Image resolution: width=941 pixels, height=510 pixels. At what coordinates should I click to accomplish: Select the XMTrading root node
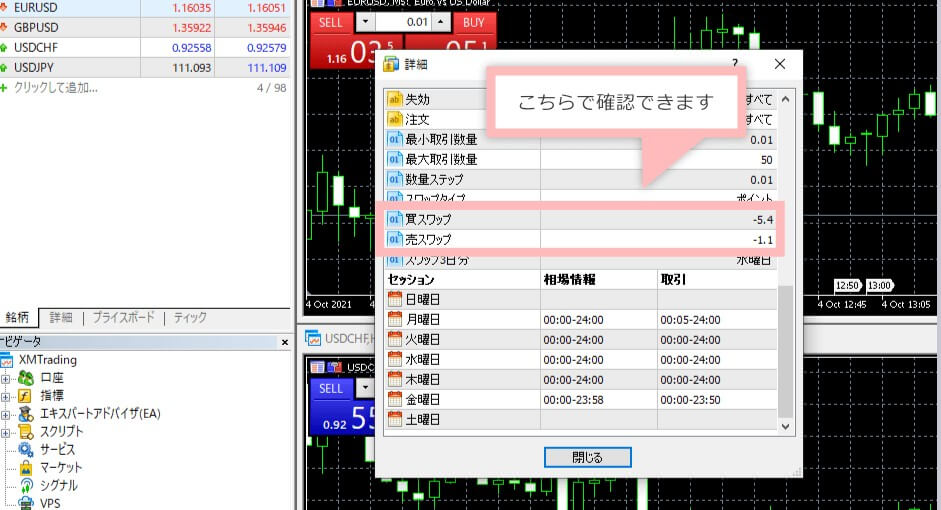click(47, 360)
